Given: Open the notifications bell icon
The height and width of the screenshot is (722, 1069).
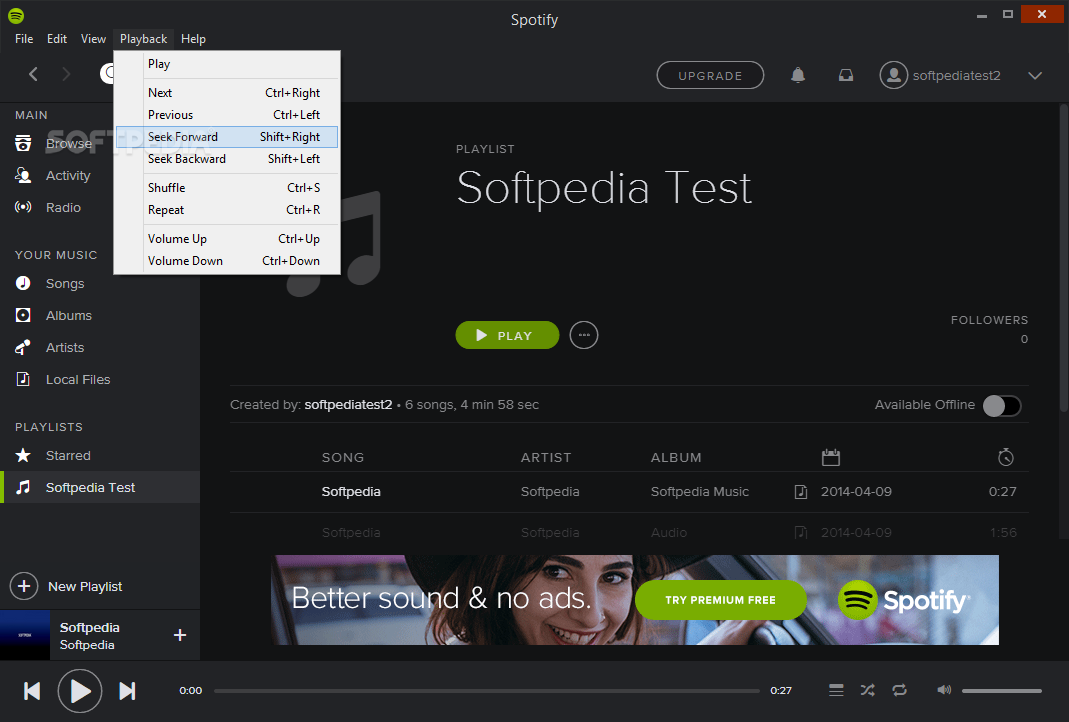Looking at the screenshot, I should pyautogui.click(x=798, y=75).
